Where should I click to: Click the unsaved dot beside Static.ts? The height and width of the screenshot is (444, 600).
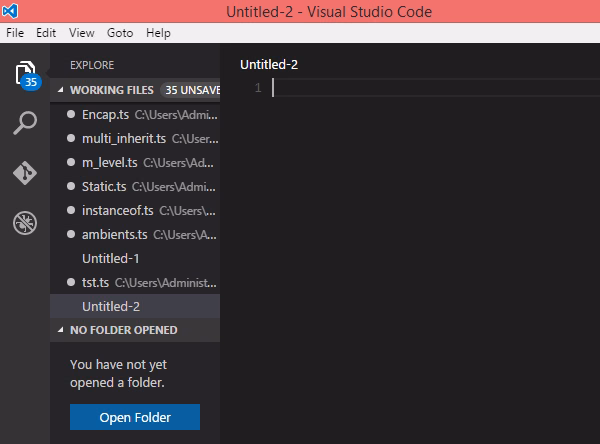[71, 186]
